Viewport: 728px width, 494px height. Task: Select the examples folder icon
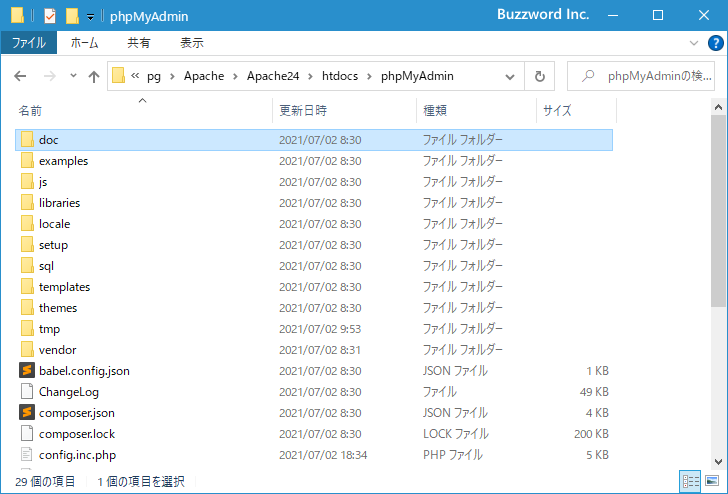click(27, 161)
